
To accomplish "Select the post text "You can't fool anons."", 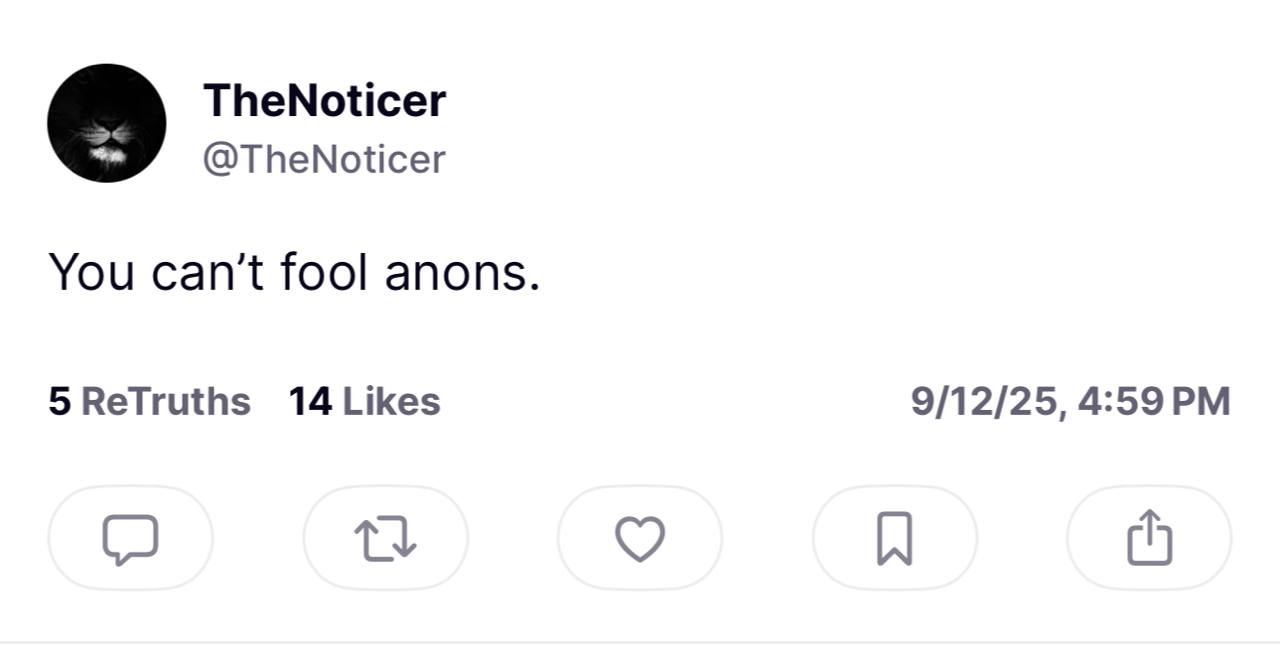I will click(x=294, y=272).
